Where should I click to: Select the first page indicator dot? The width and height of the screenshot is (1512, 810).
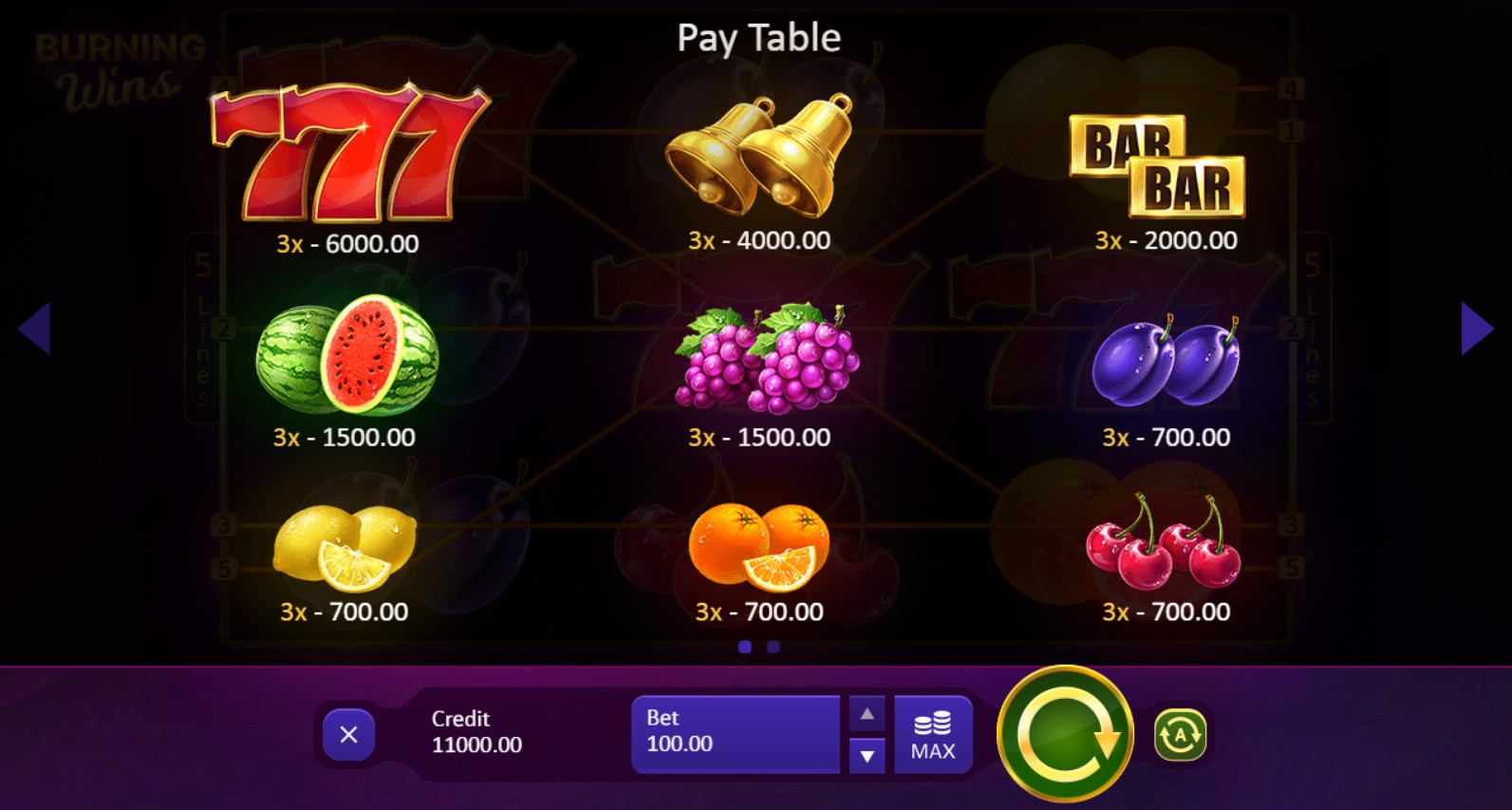point(745,647)
